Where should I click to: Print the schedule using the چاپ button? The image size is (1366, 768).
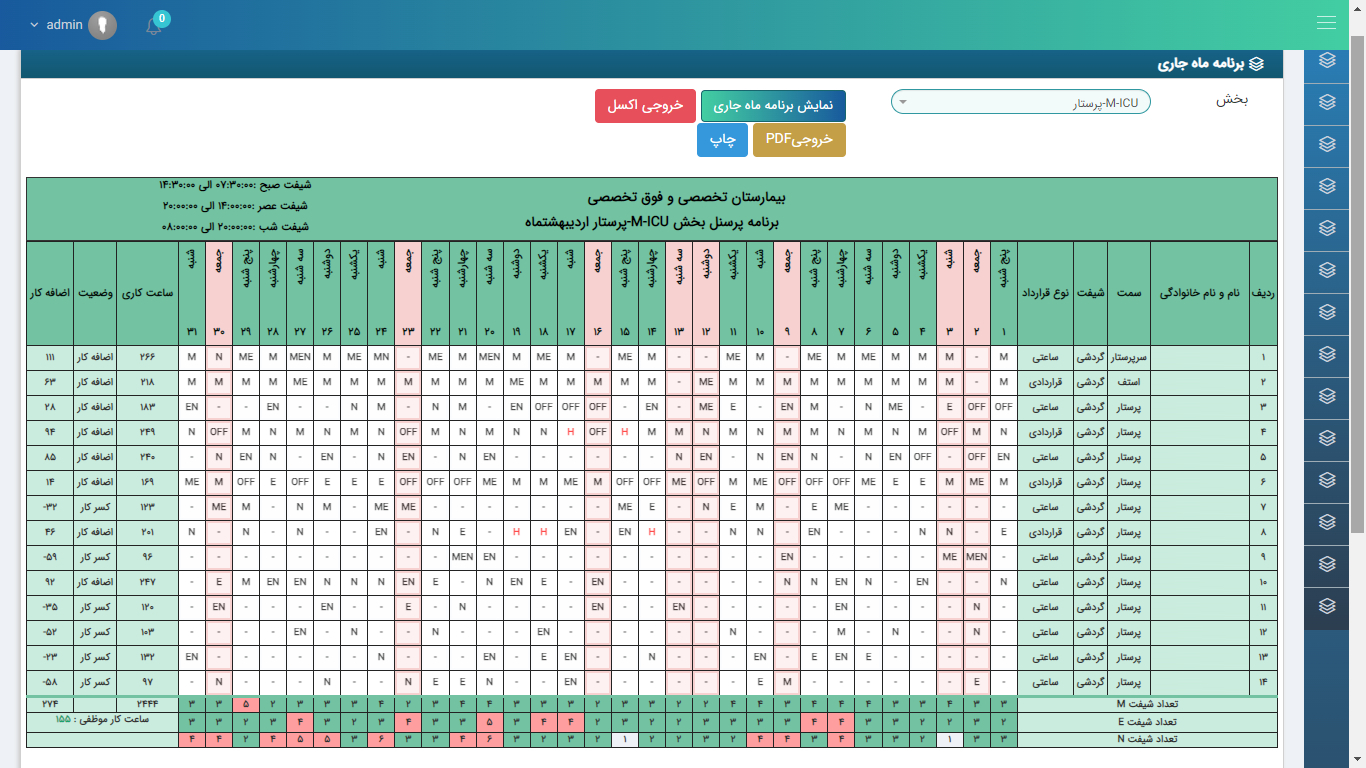point(722,140)
